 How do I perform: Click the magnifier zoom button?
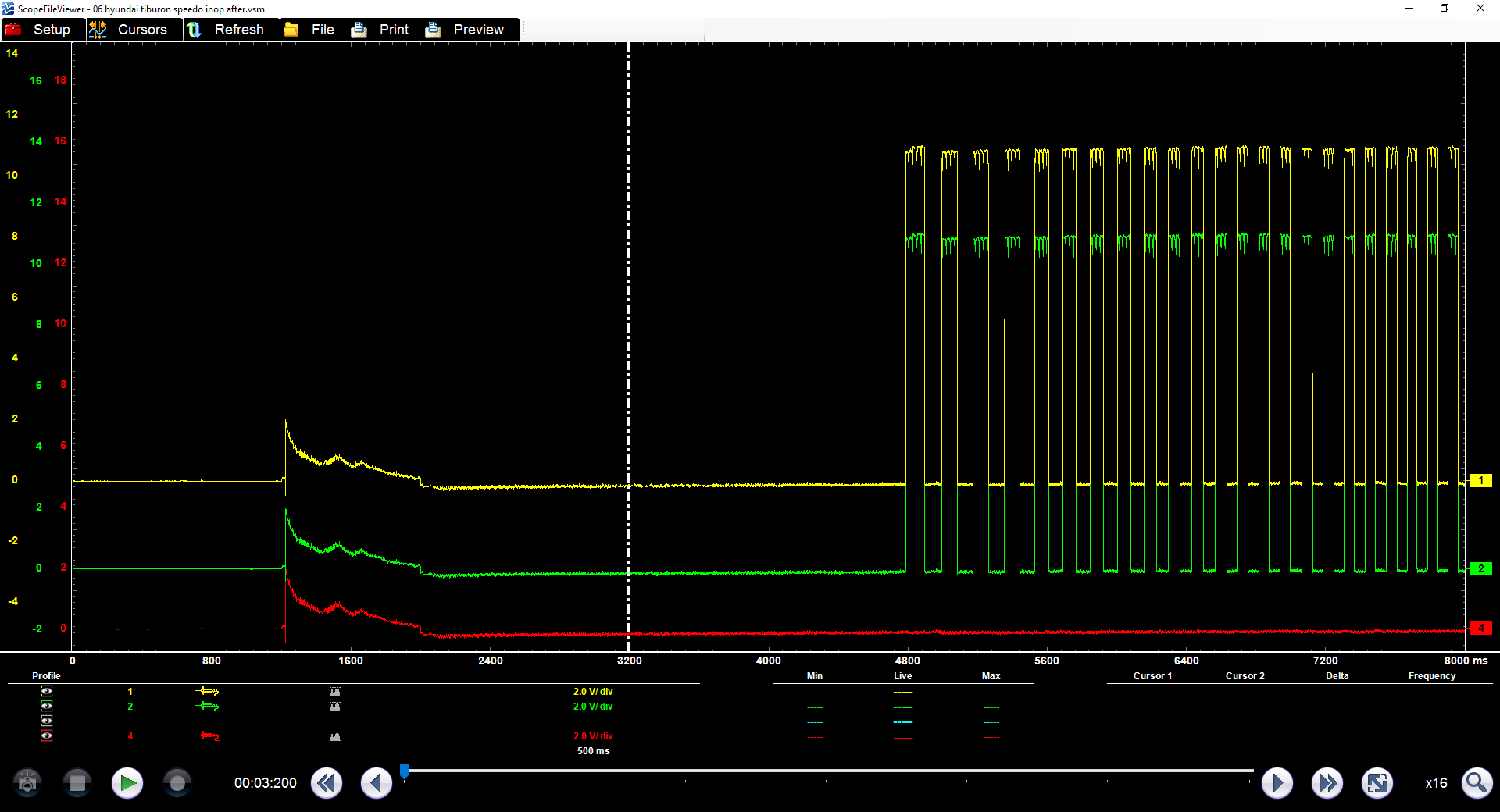1477,782
